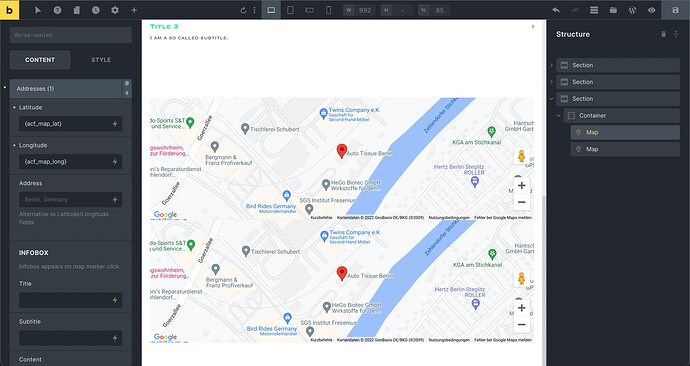Open the templates folder icon

click(613, 10)
